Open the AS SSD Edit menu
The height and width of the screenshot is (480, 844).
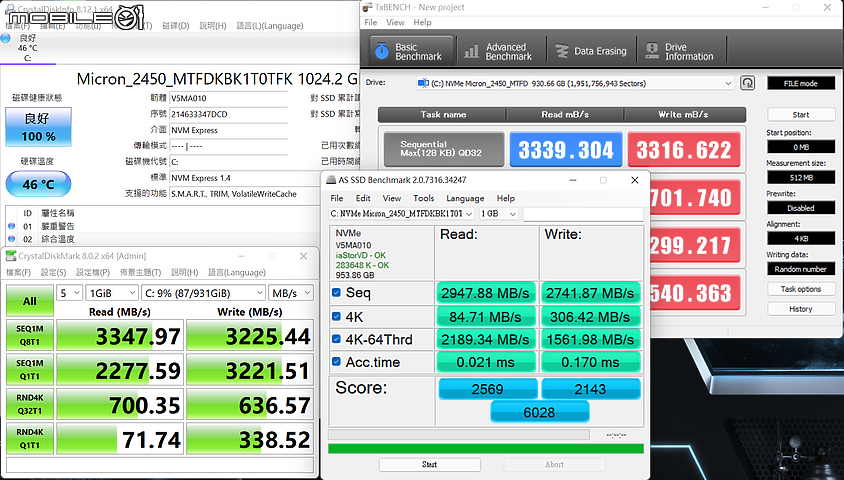point(363,198)
